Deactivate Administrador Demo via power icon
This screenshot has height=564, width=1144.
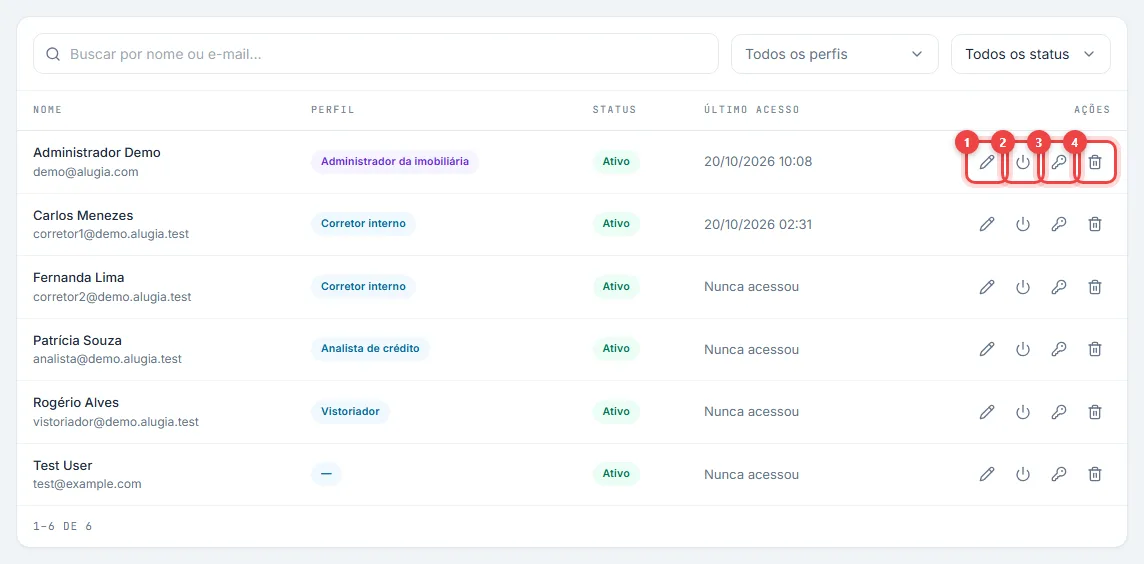tap(1023, 162)
